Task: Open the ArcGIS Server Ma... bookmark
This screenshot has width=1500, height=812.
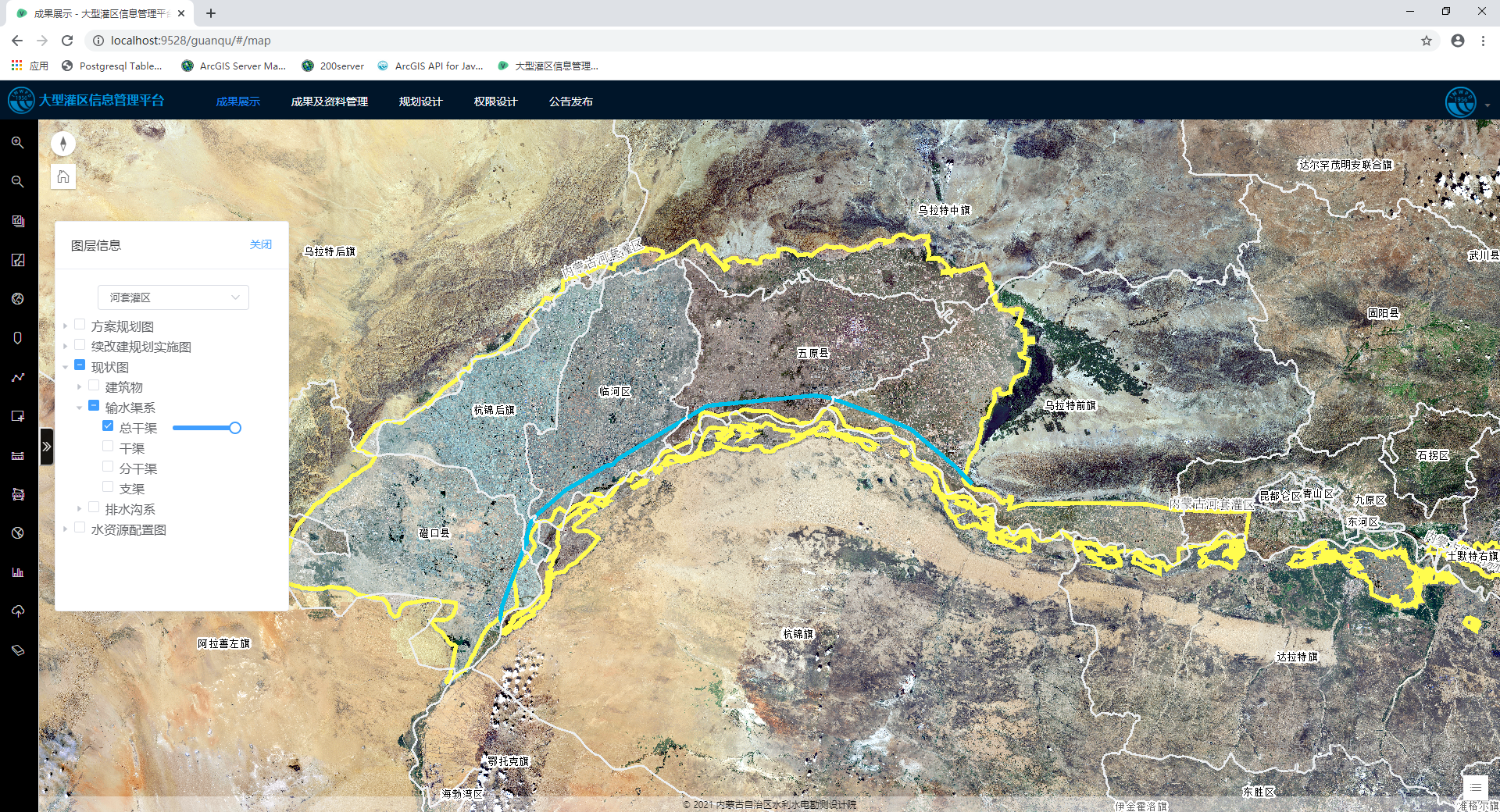Action: (x=234, y=66)
